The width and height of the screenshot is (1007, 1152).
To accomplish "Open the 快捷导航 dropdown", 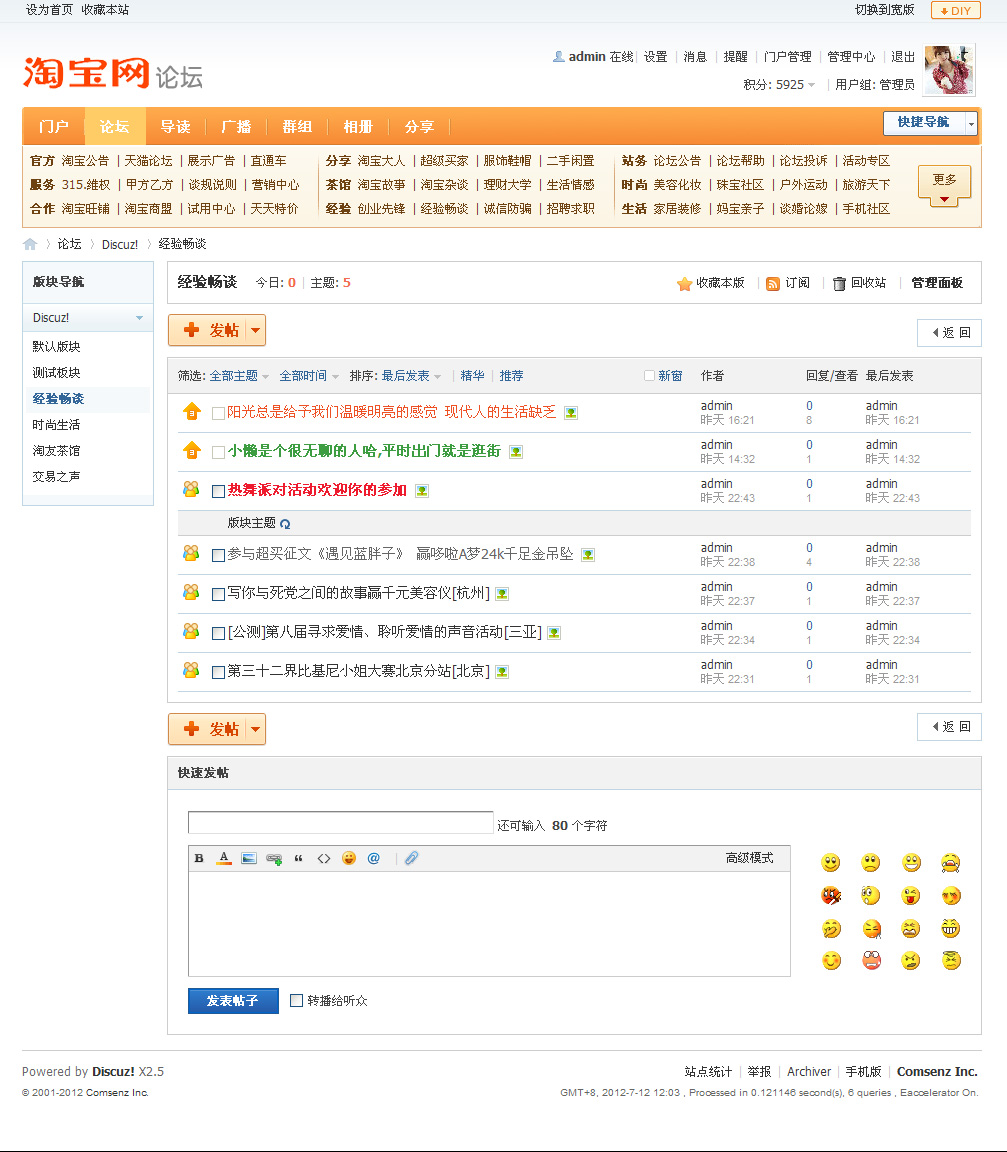I will click(x=931, y=123).
